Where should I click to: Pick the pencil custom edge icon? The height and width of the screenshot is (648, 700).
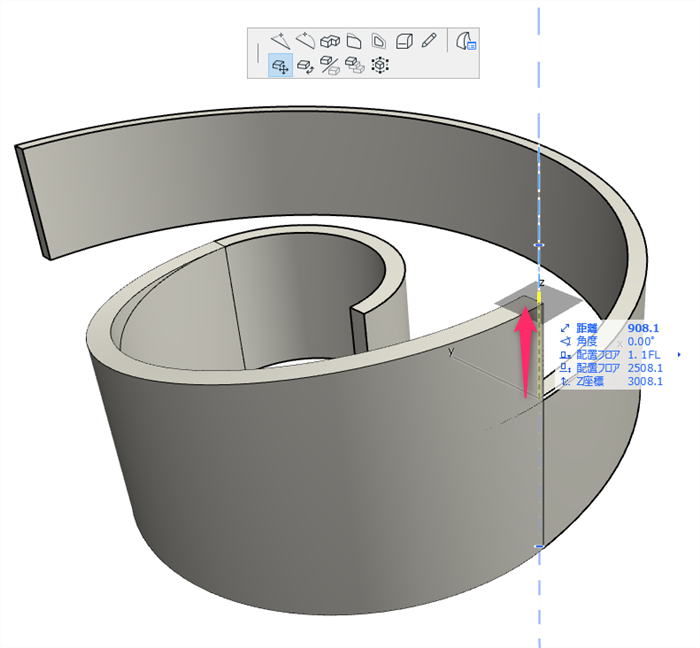coord(429,41)
